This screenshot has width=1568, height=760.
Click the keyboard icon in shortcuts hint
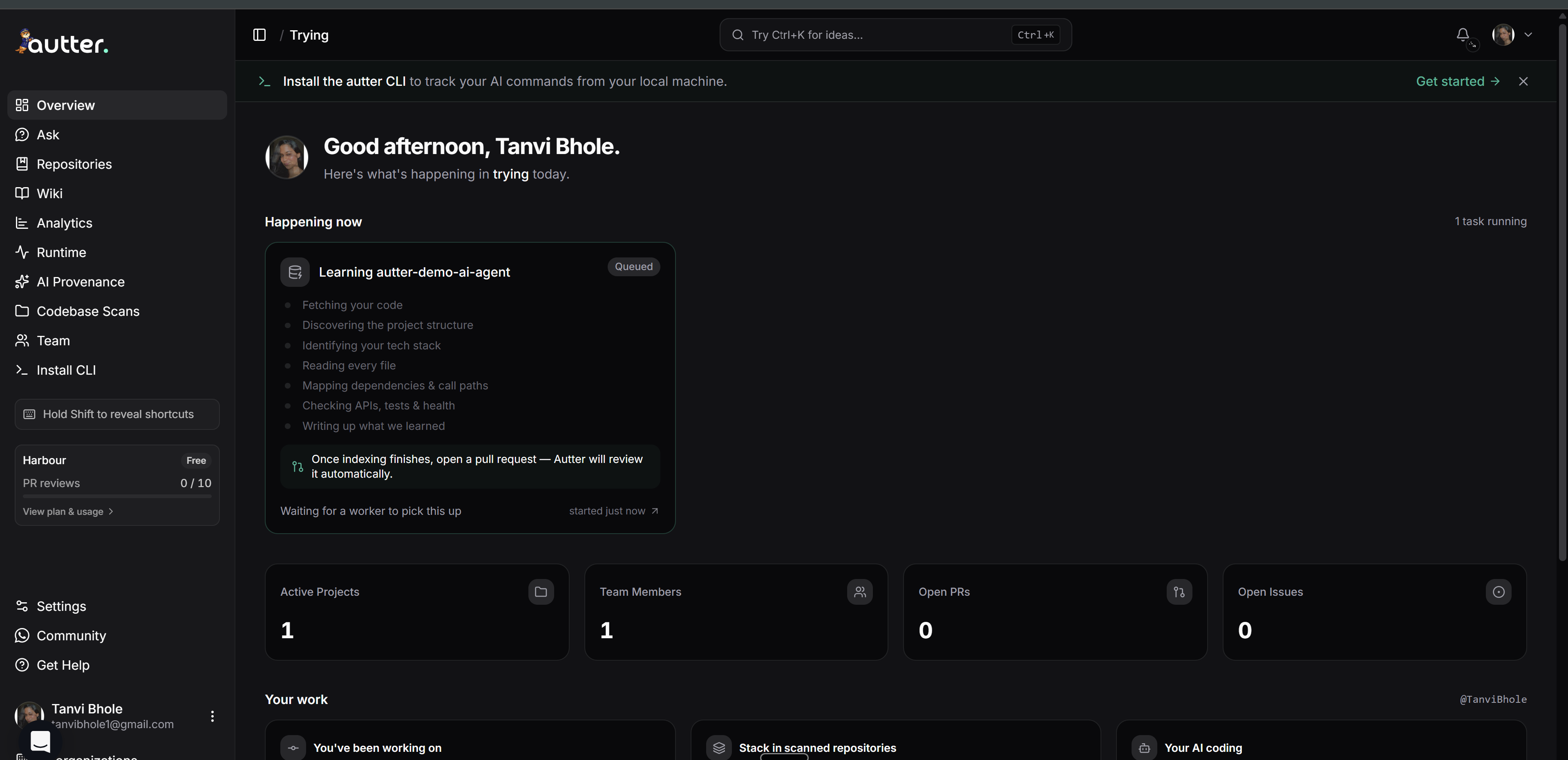(x=29, y=414)
